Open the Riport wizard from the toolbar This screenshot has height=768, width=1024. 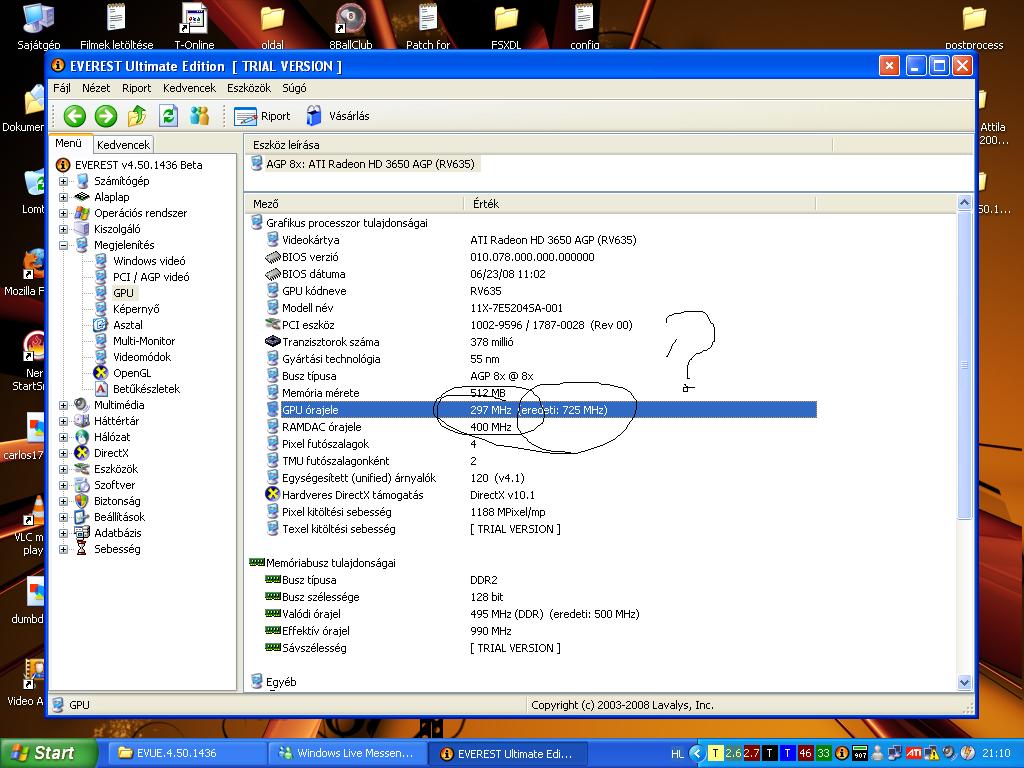pos(262,116)
